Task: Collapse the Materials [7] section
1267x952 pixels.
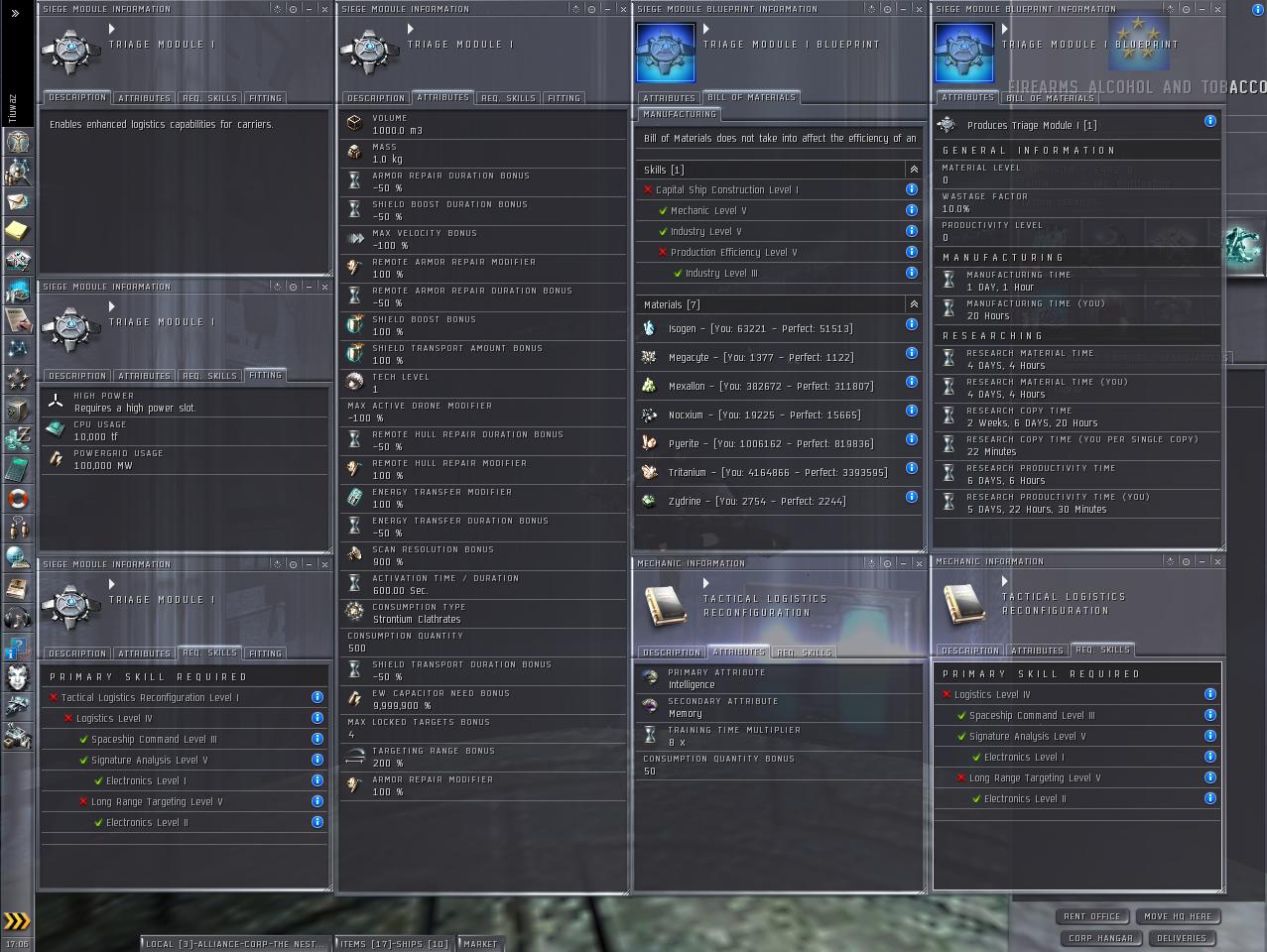Action: [x=914, y=304]
